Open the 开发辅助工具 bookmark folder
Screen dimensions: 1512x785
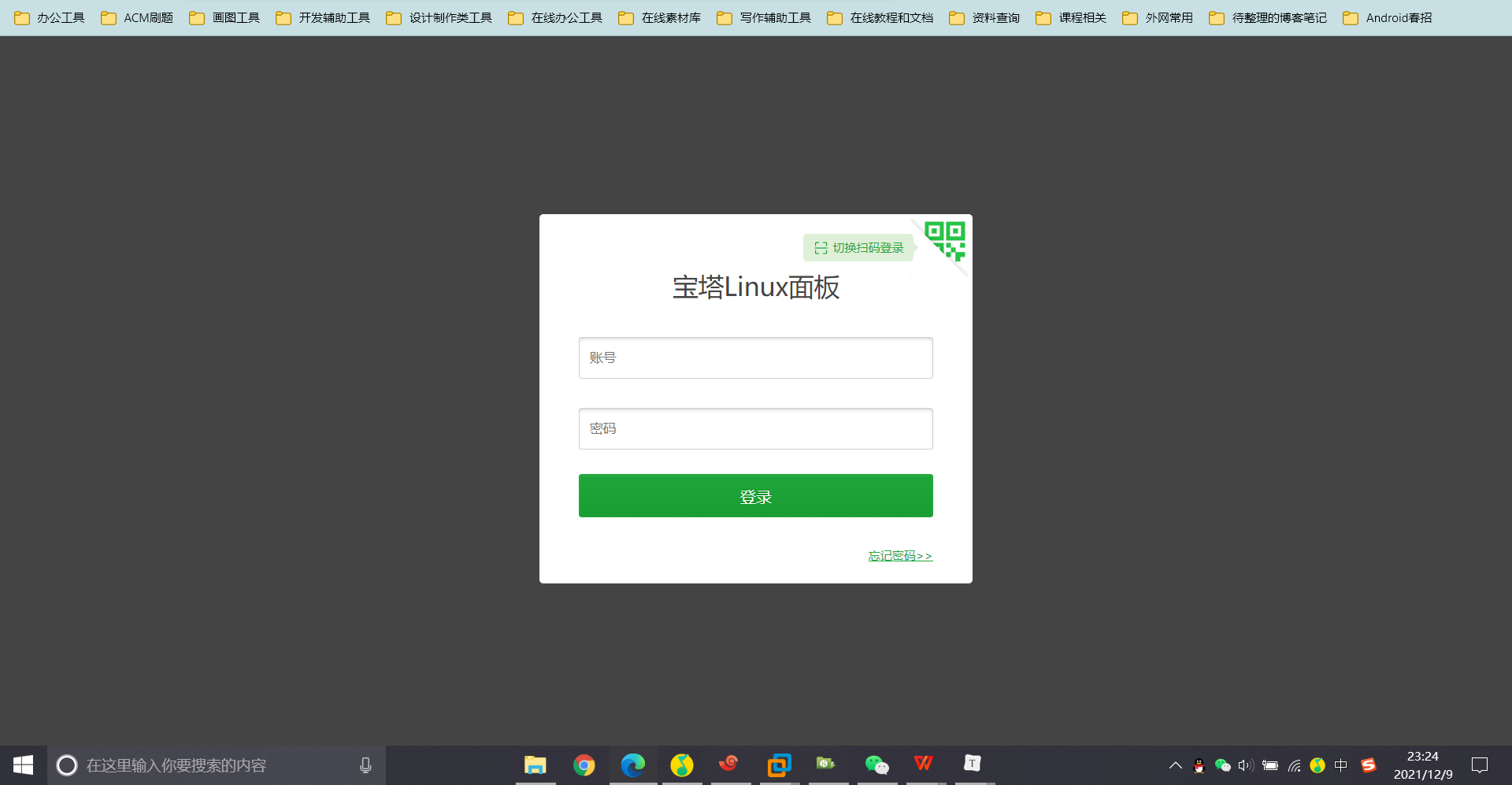point(323,17)
